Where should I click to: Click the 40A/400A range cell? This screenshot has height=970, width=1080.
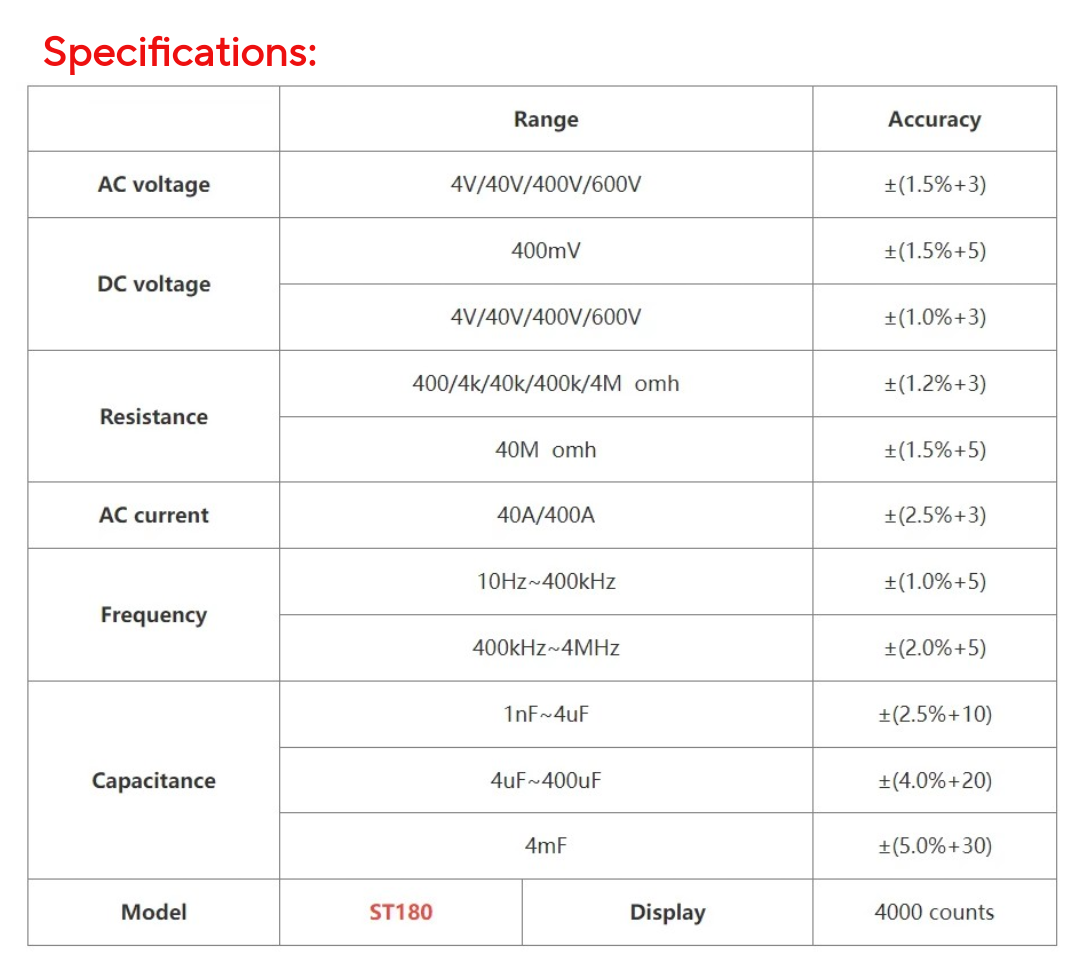click(546, 516)
